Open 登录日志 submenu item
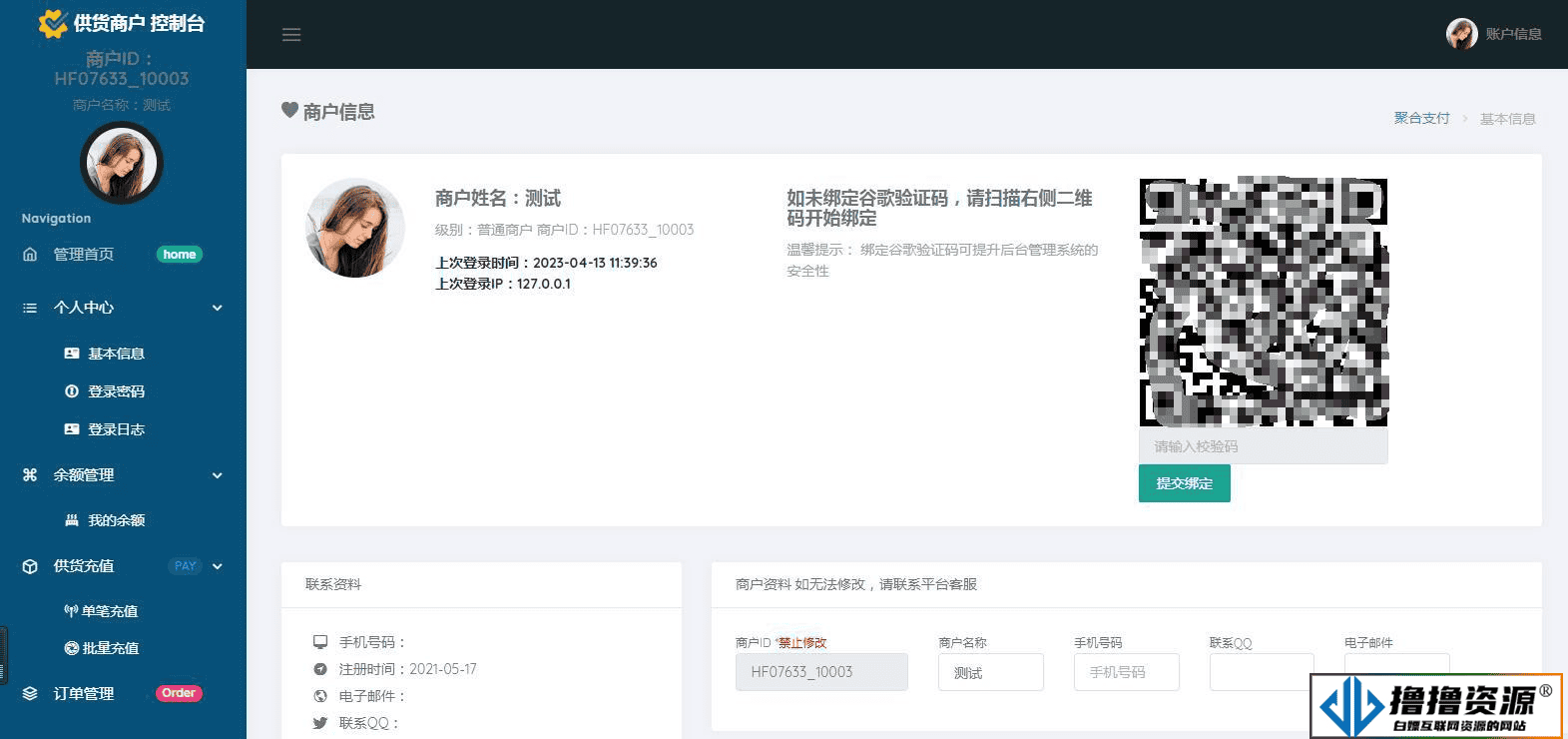The height and width of the screenshot is (739, 1568). click(x=117, y=429)
